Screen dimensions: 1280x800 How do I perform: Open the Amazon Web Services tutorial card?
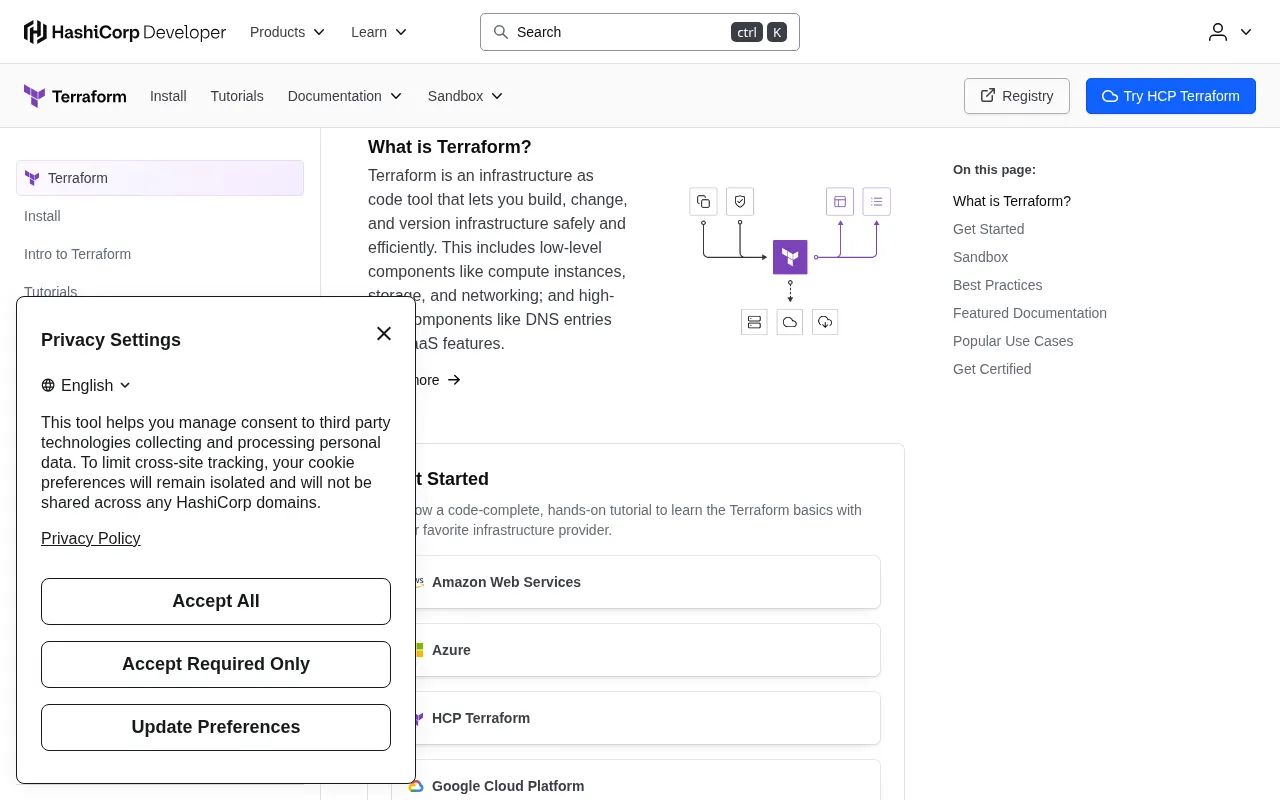click(x=636, y=582)
